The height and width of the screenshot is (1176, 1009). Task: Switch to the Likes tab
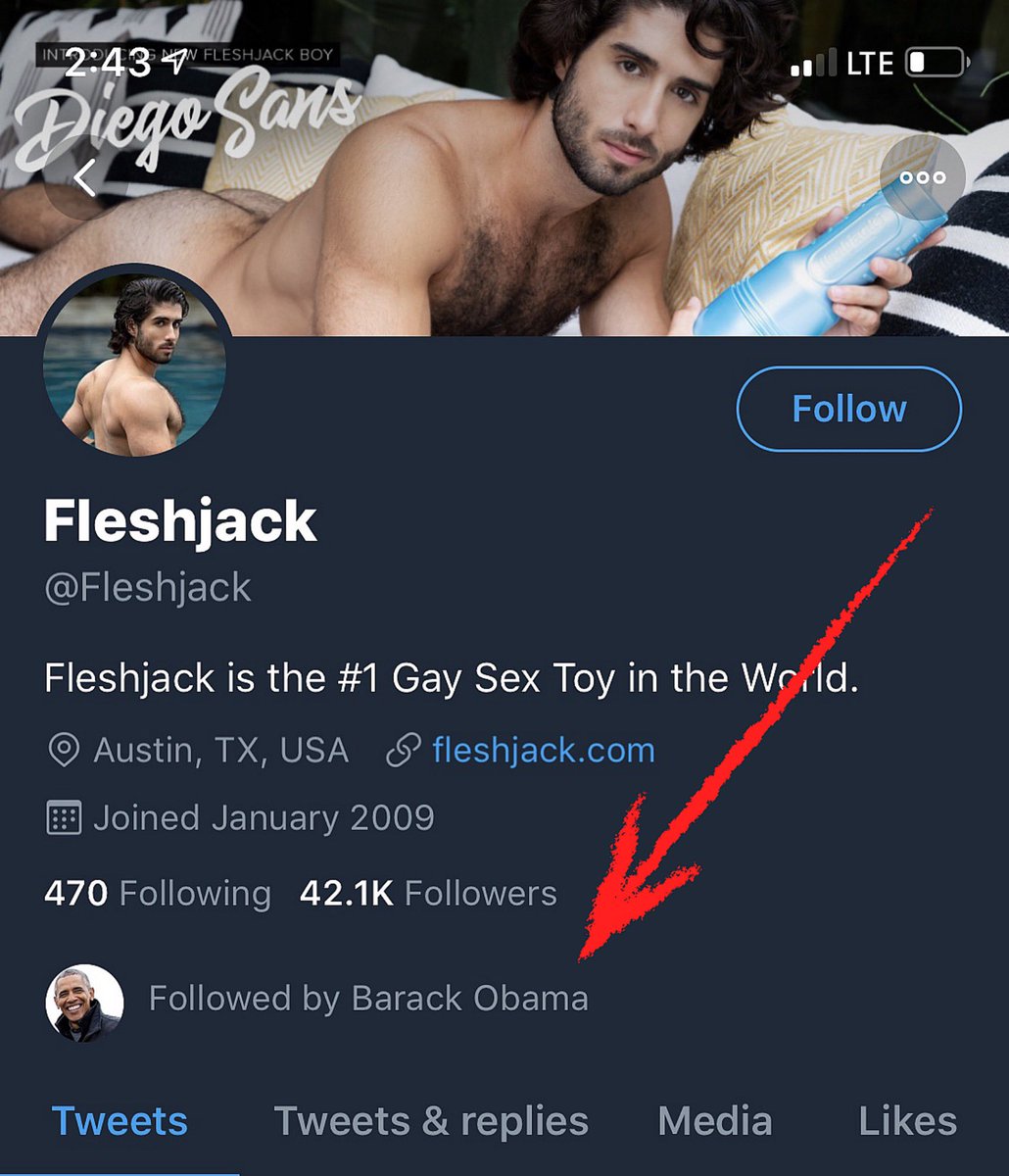click(907, 1121)
